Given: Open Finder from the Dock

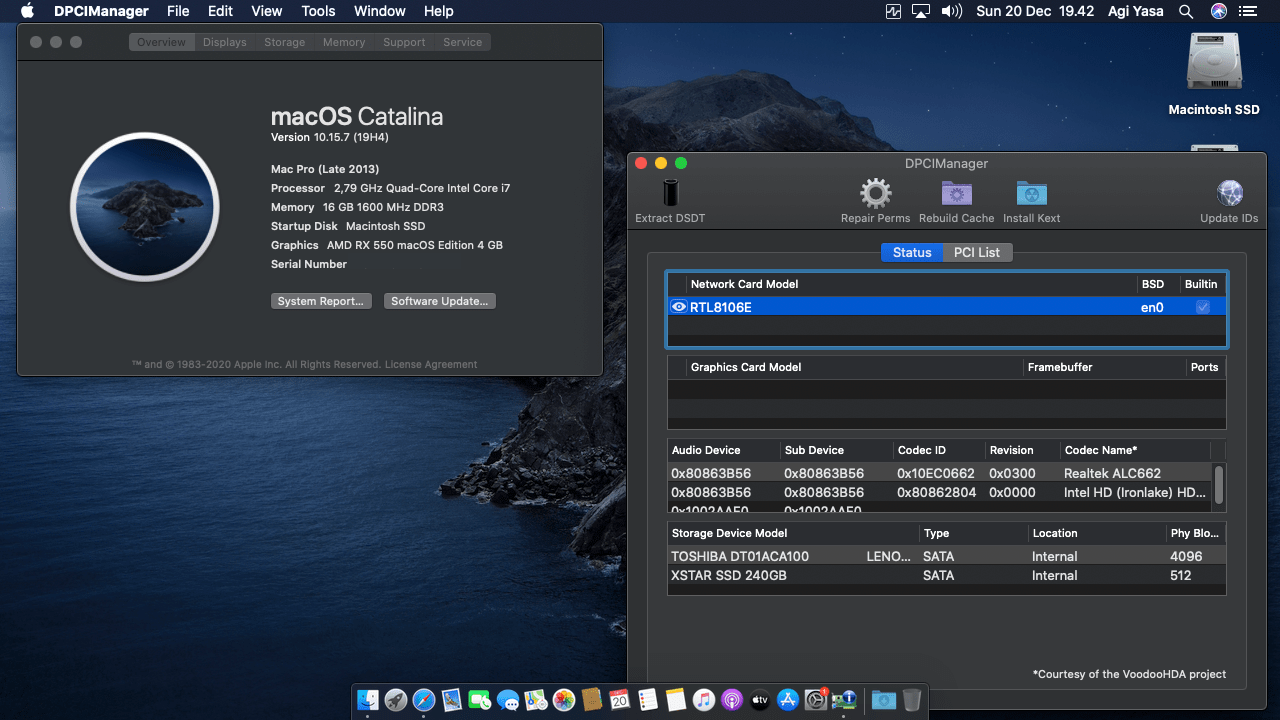Looking at the screenshot, I should (x=368, y=700).
